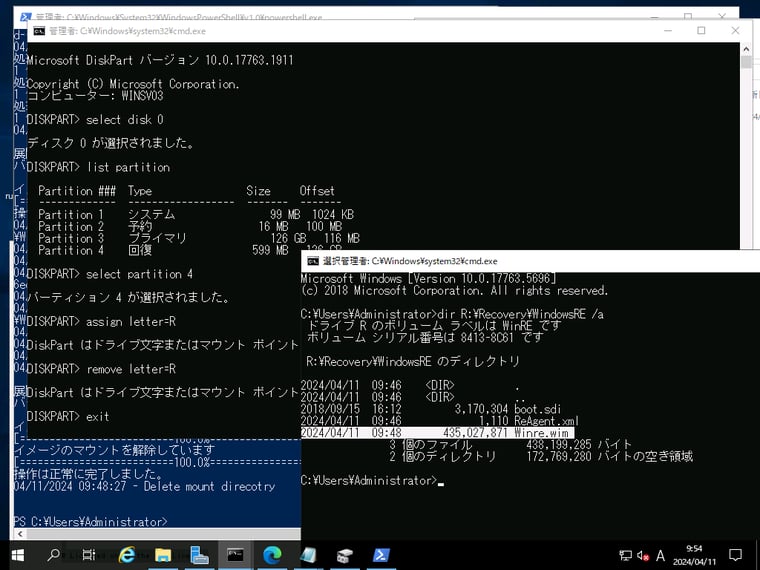This screenshot has height=570, width=760.
Task: Click 'Microsoft DiskPart' version header line
Action: tap(159, 60)
